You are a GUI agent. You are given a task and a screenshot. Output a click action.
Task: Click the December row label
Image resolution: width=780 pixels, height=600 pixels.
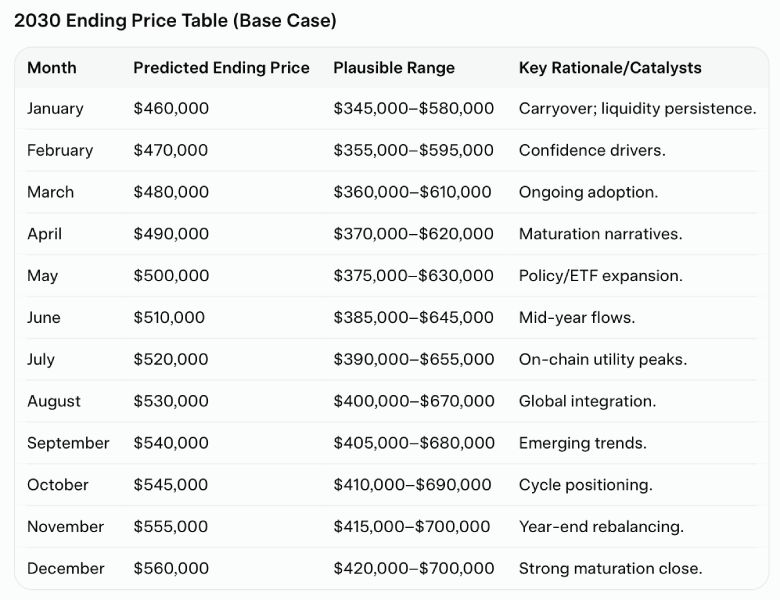66,568
